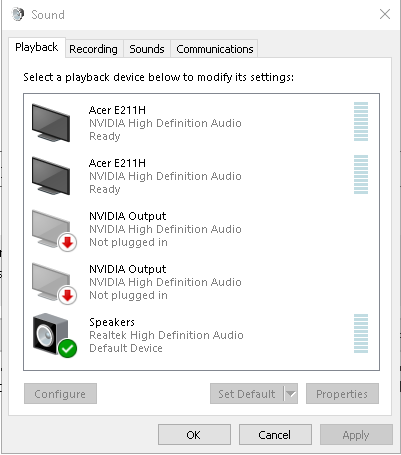Switch to the Playback tab
The width and height of the screenshot is (401, 455).
(x=37, y=47)
